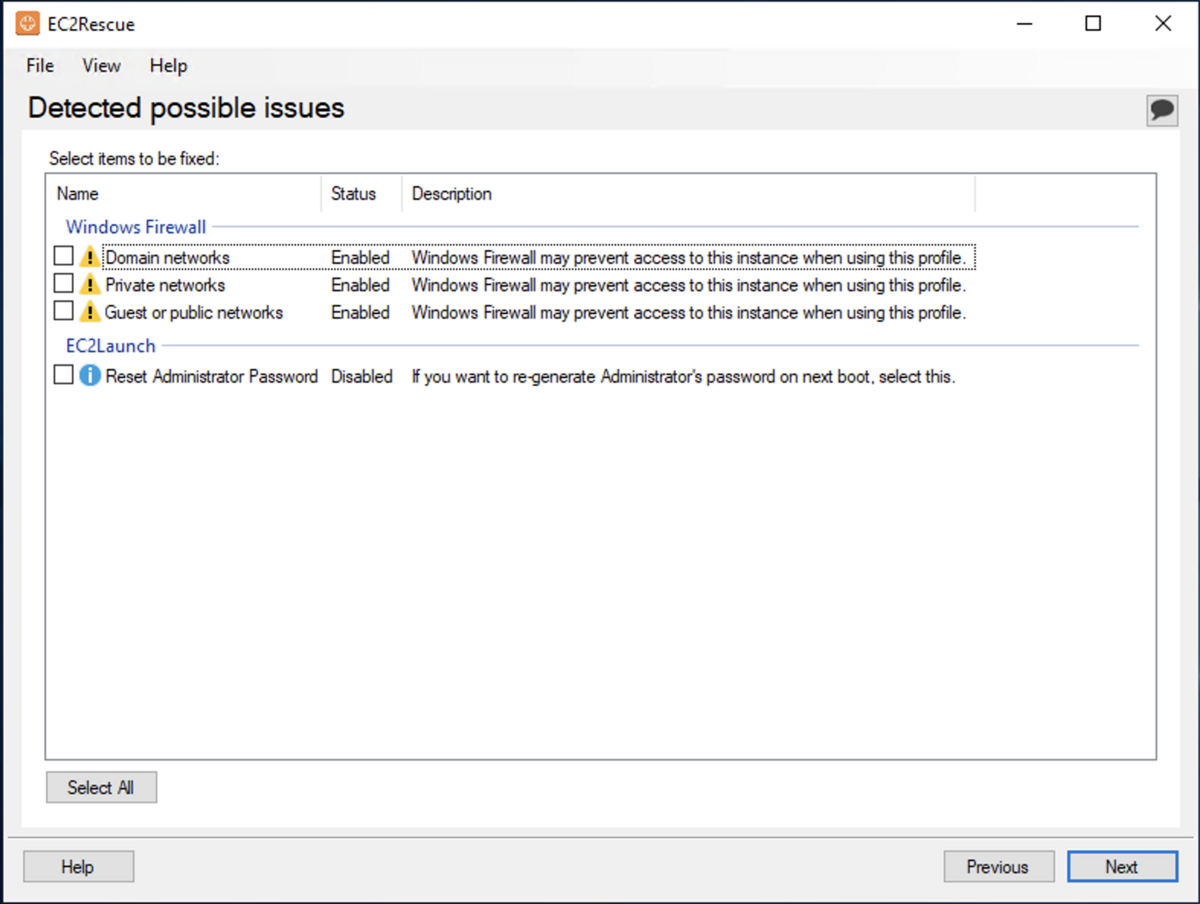Open the File menu
This screenshot has width=1200, height=904.
[x=40, y=66]
